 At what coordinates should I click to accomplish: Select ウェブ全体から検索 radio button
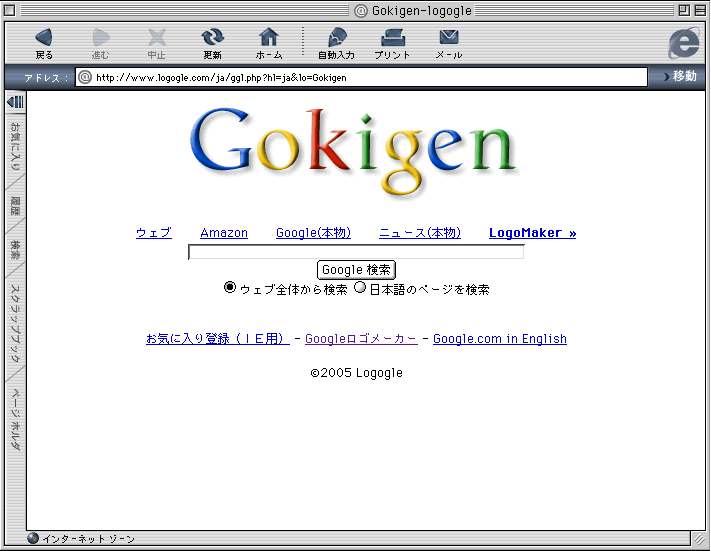coord(230,287)
